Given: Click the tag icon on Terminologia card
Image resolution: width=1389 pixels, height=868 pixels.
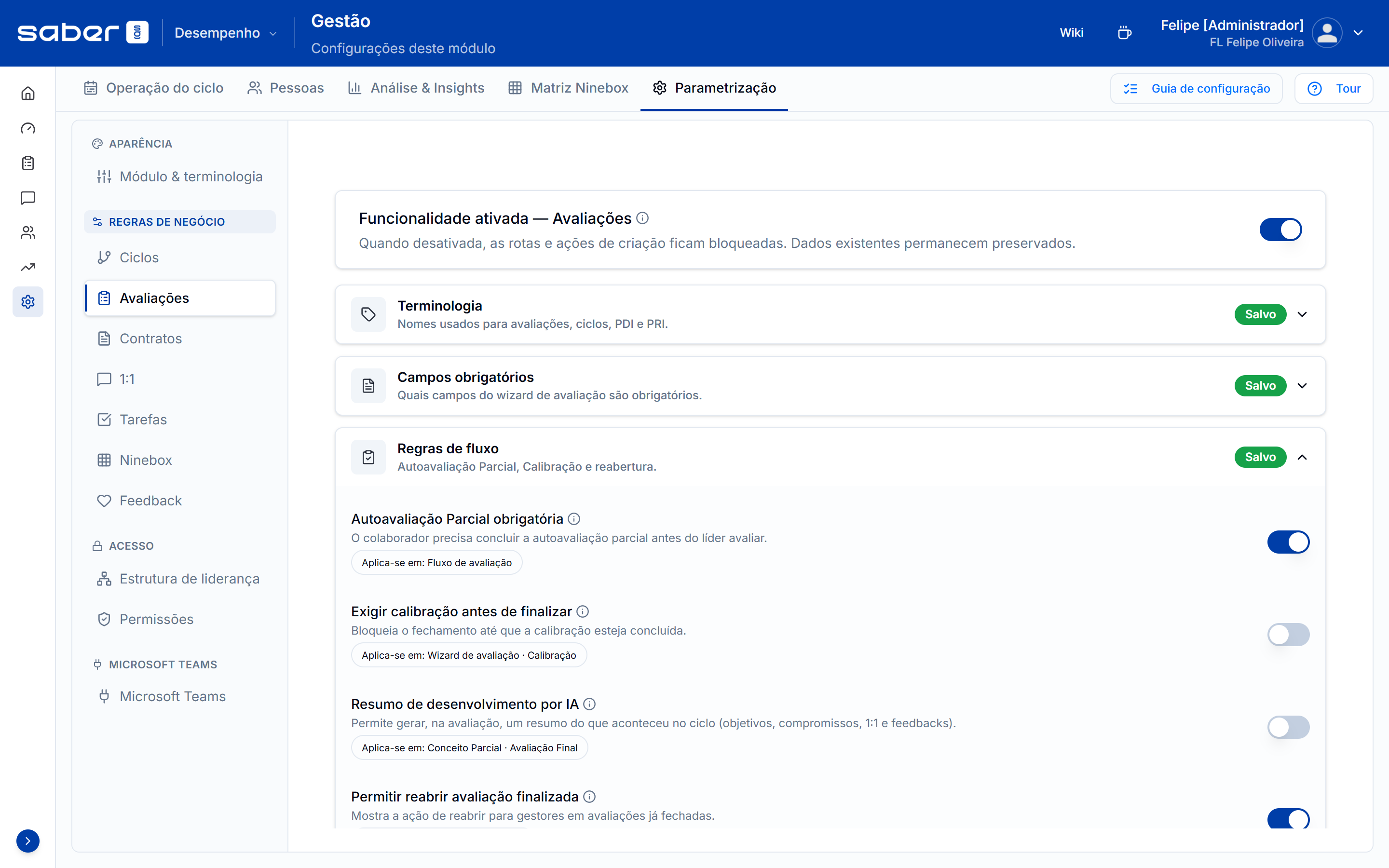Looking at the screenshot, I should click(x=368, y=314).
